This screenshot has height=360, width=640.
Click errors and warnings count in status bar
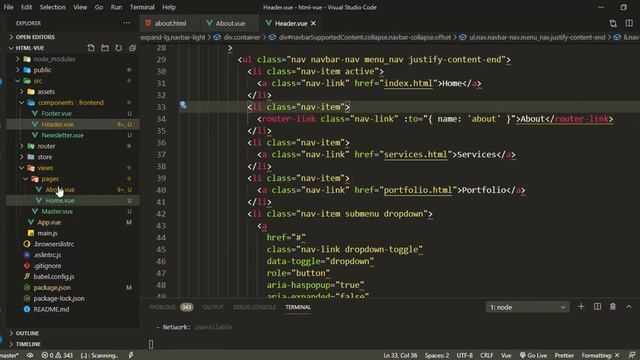click(x=57, y=355)
